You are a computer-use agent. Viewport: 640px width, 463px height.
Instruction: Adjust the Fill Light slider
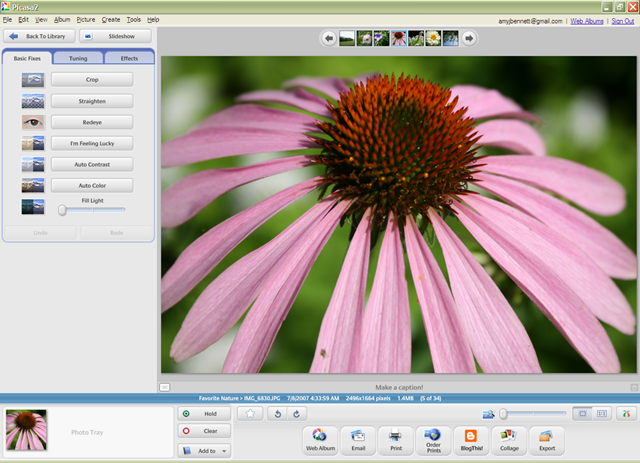62,210
